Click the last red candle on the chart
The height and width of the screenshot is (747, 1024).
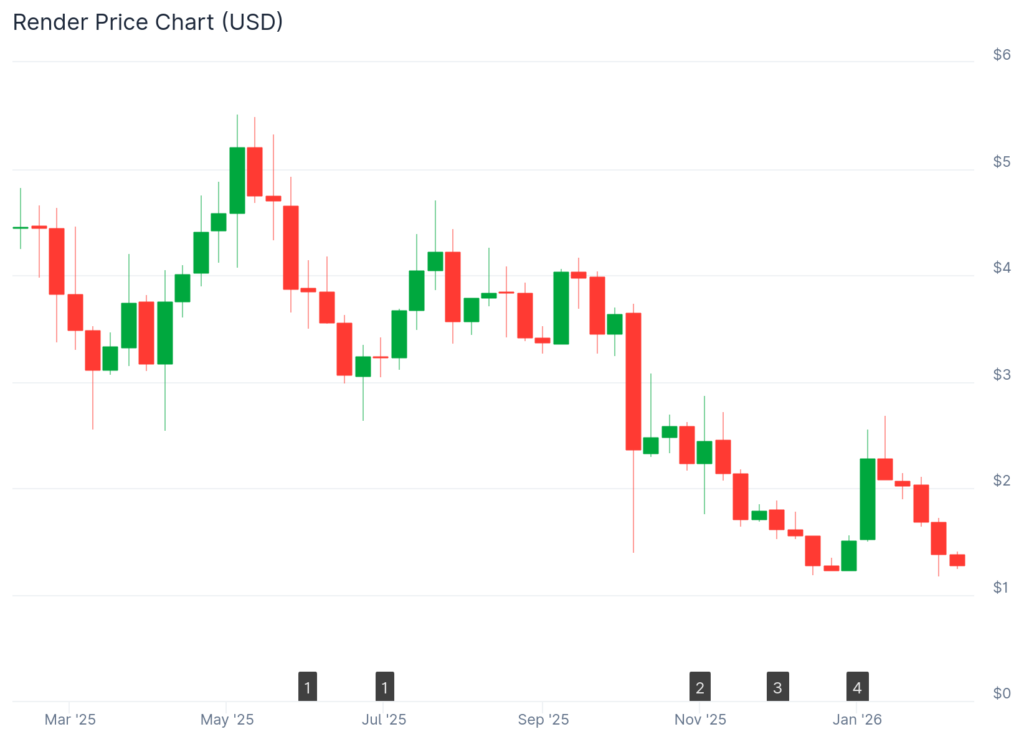tap(957, 560)
